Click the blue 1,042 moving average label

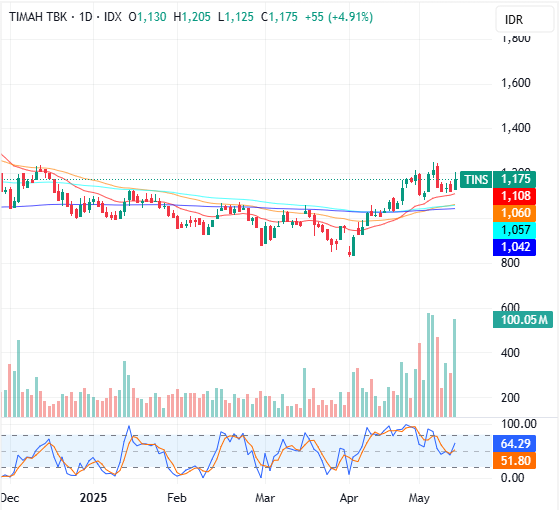[514, 247]
